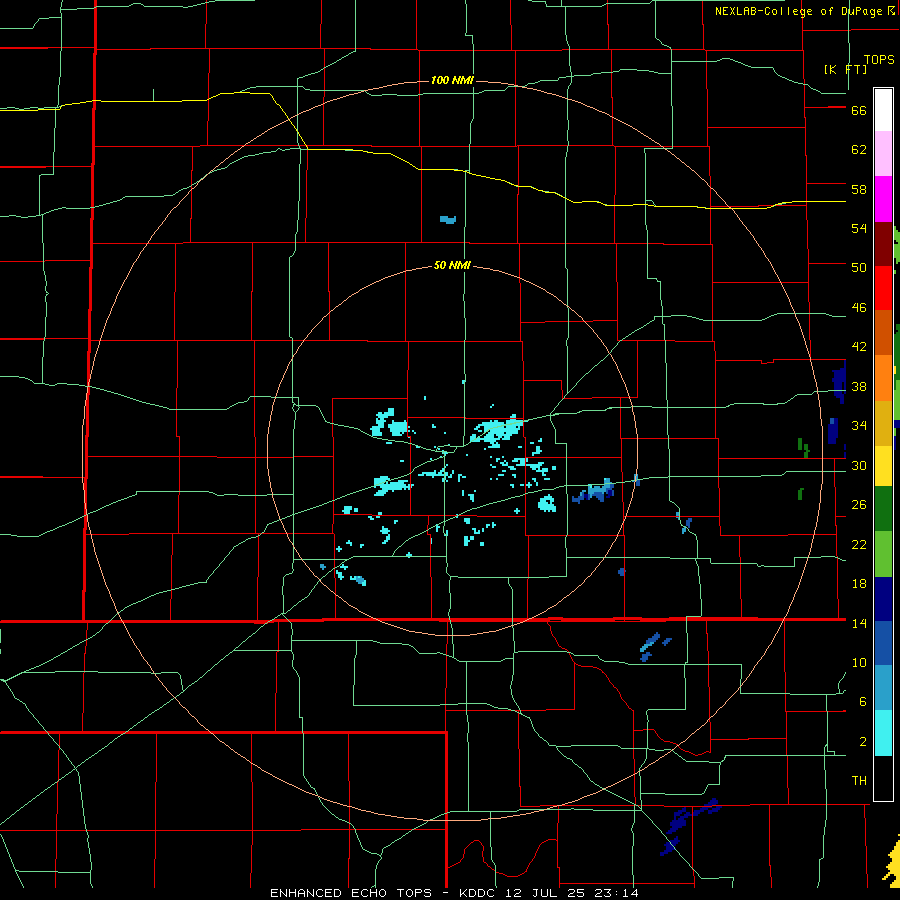Screen dimensions: 900x900
Task: Click the 10 value on legend scale
Action: click(x=859, y=663)
